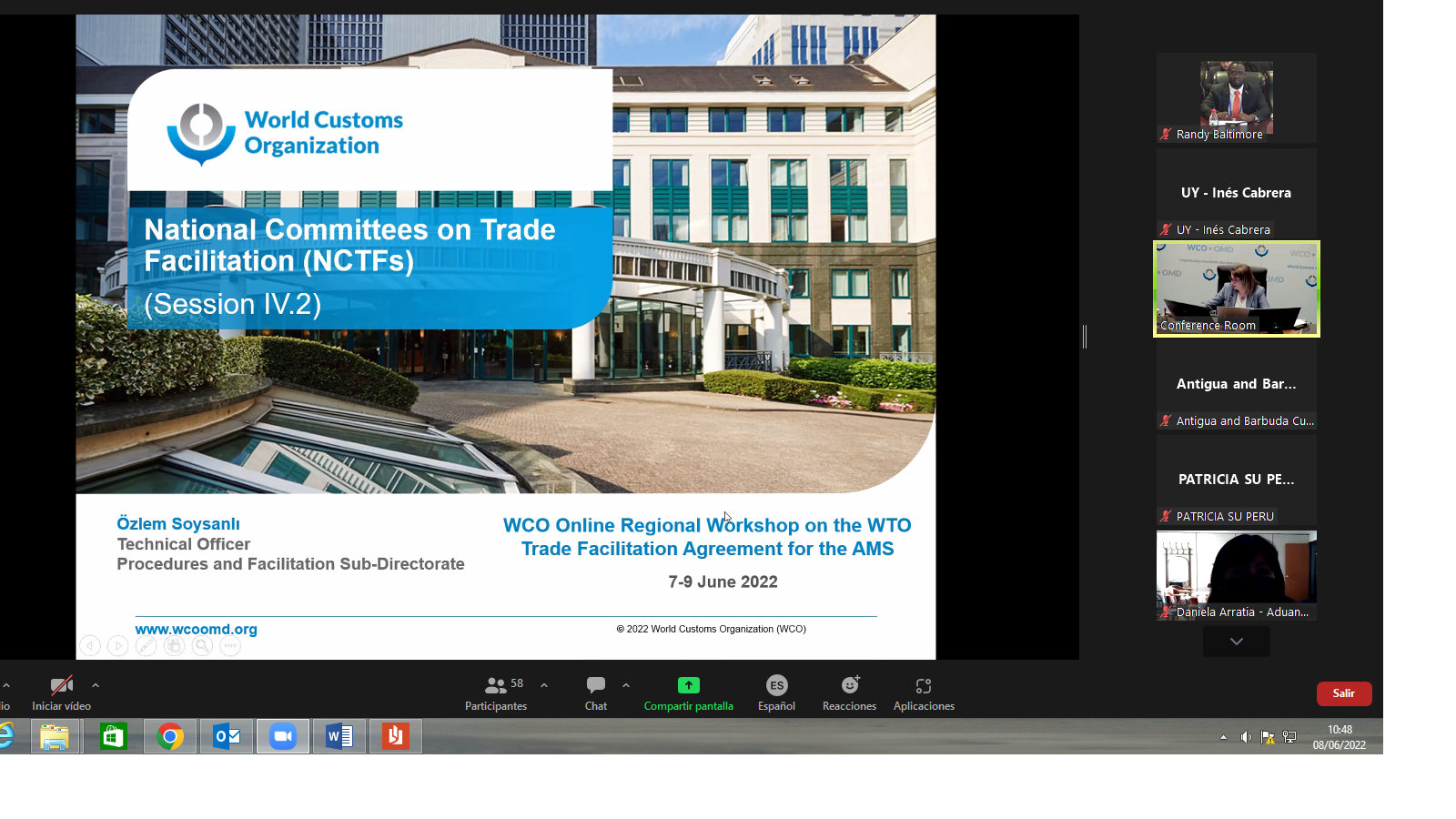The height and width of the screenshot is (819, 1456).
Task: Open the taskbar clock showing 10:48
Action: [x=1340, y=737]
